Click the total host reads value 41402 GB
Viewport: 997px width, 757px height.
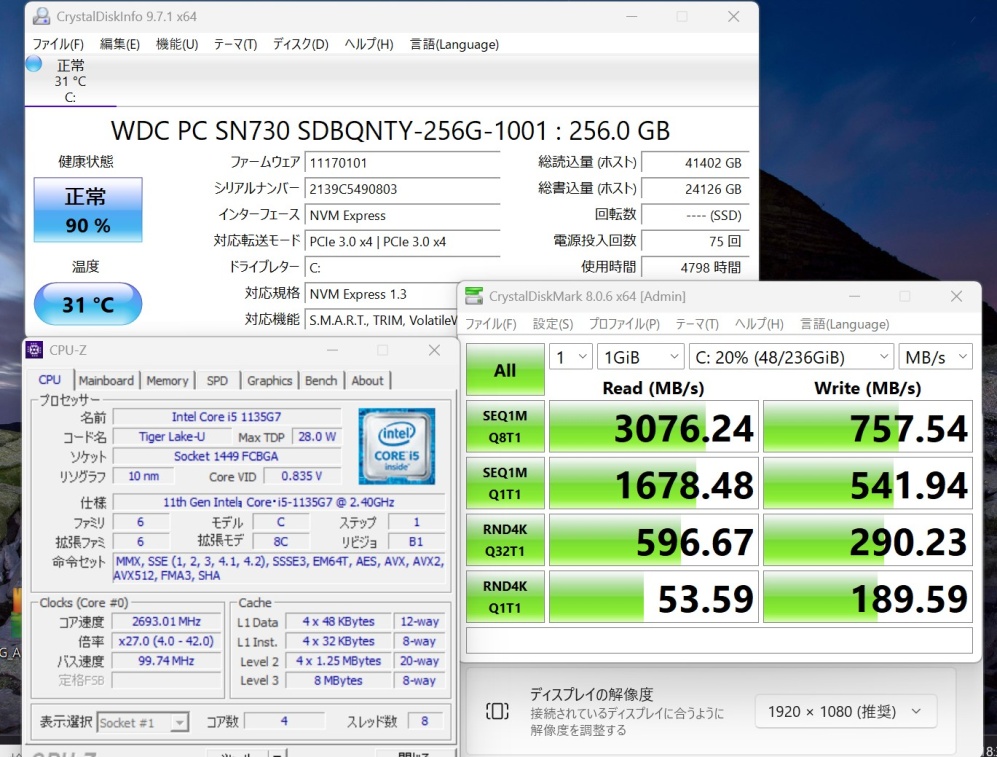(x=695, y=163)
